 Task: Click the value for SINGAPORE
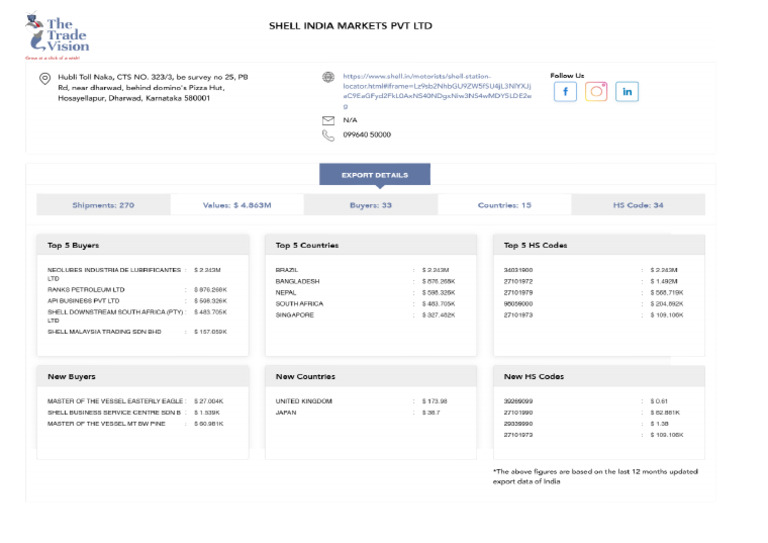coord(439,315)
